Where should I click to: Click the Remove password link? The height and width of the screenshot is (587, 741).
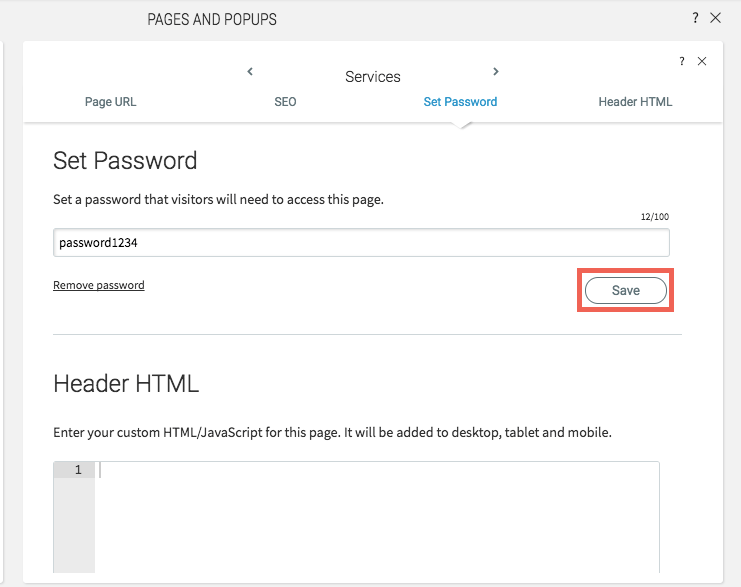pyautogui.click(x=99, y=285)
